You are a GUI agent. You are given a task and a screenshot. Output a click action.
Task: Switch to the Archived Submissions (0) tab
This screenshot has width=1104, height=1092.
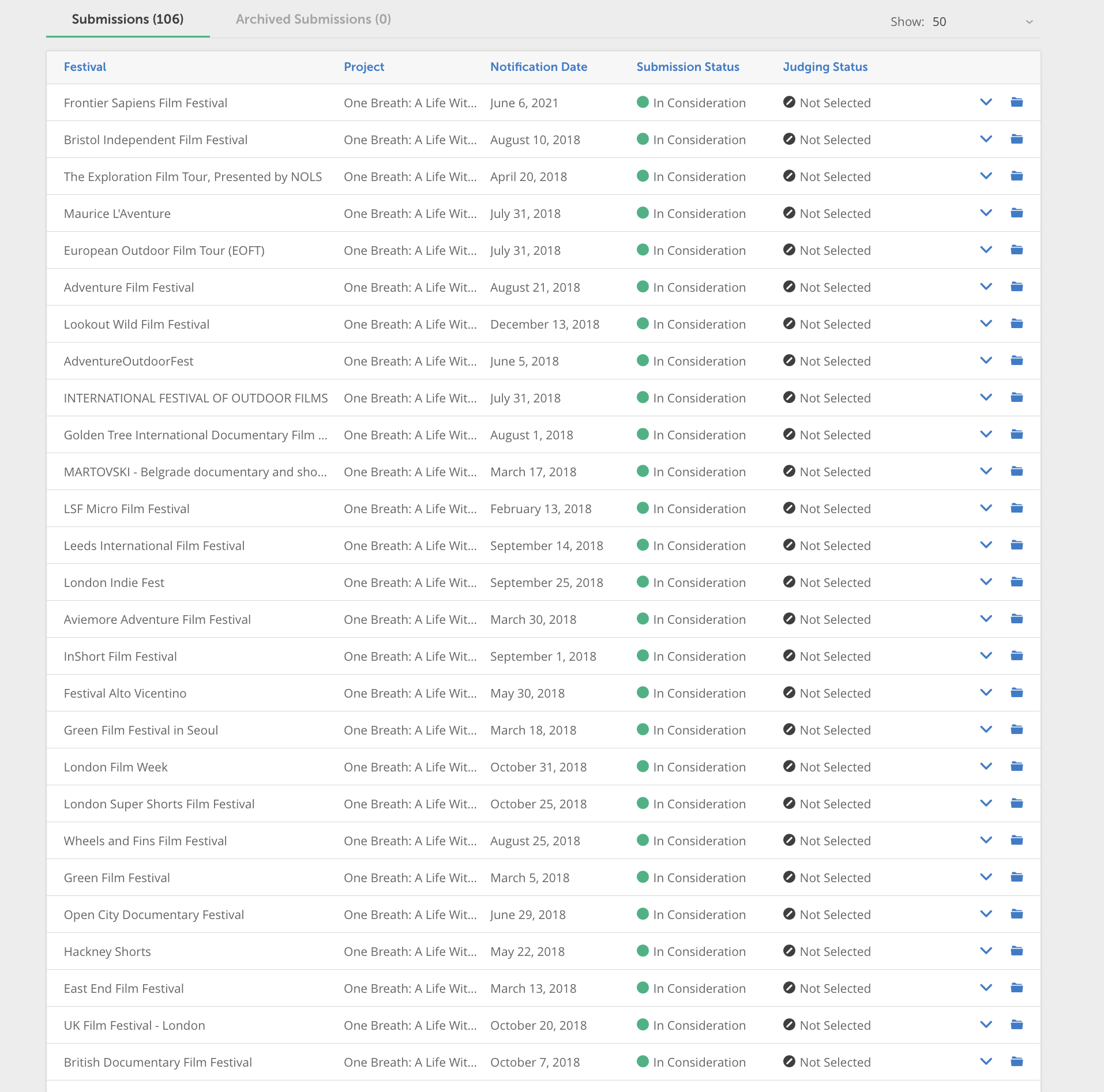(x=313, y=19)
